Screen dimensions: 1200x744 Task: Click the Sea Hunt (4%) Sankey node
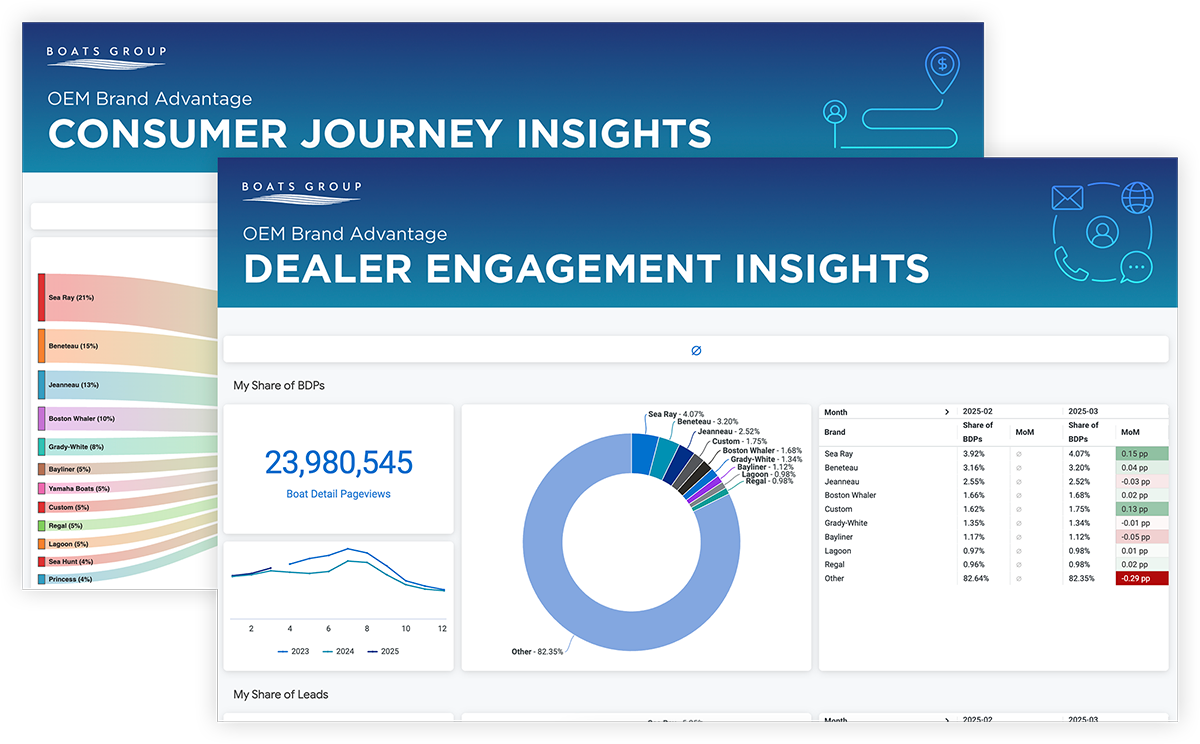[x=42, y=562]
